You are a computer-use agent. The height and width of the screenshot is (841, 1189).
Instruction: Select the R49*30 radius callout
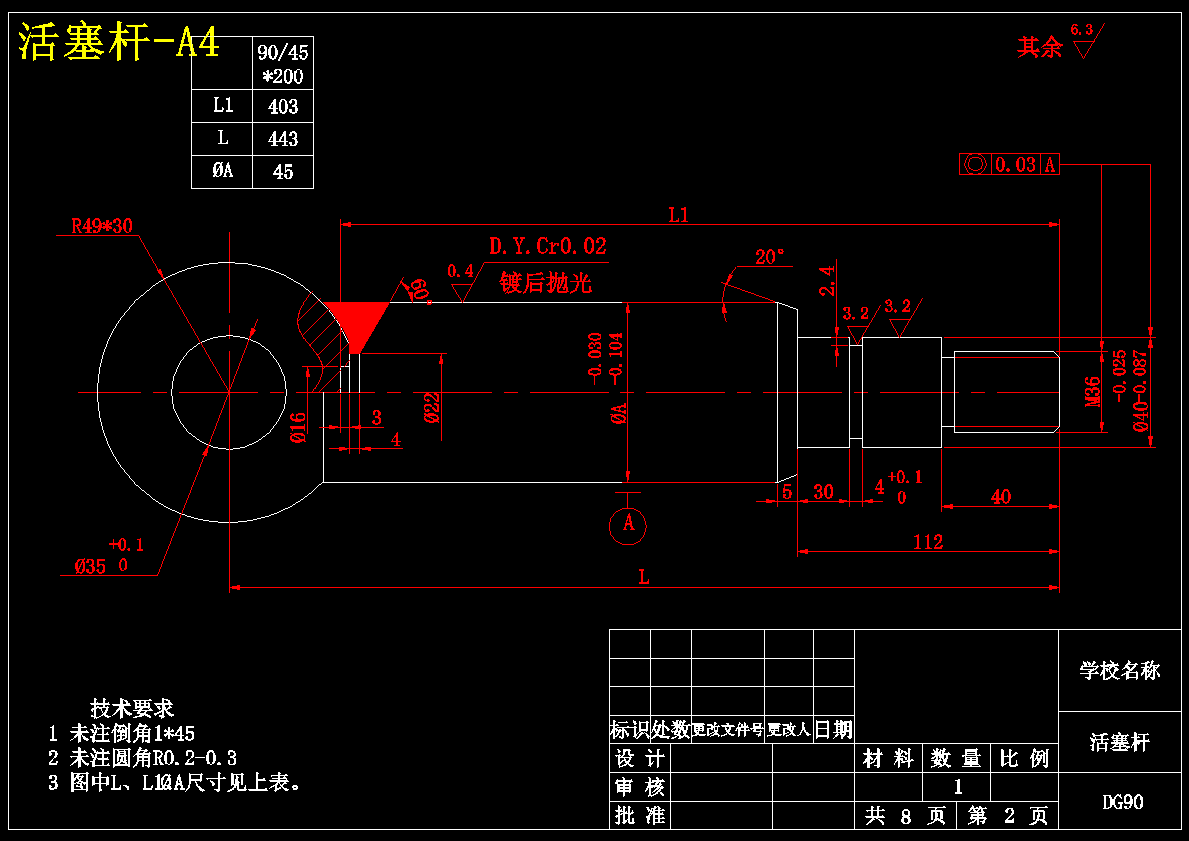102,226
